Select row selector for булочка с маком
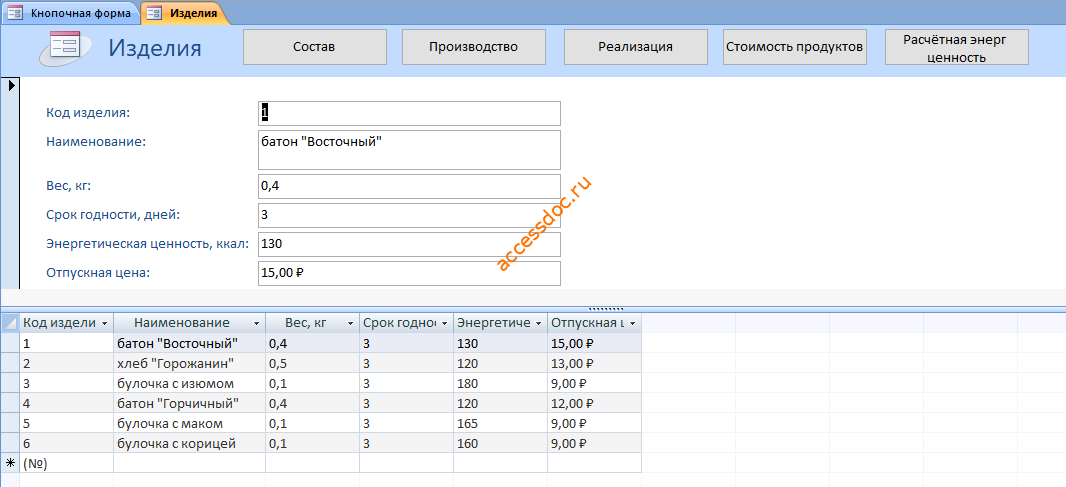 [x=10, y=423]
